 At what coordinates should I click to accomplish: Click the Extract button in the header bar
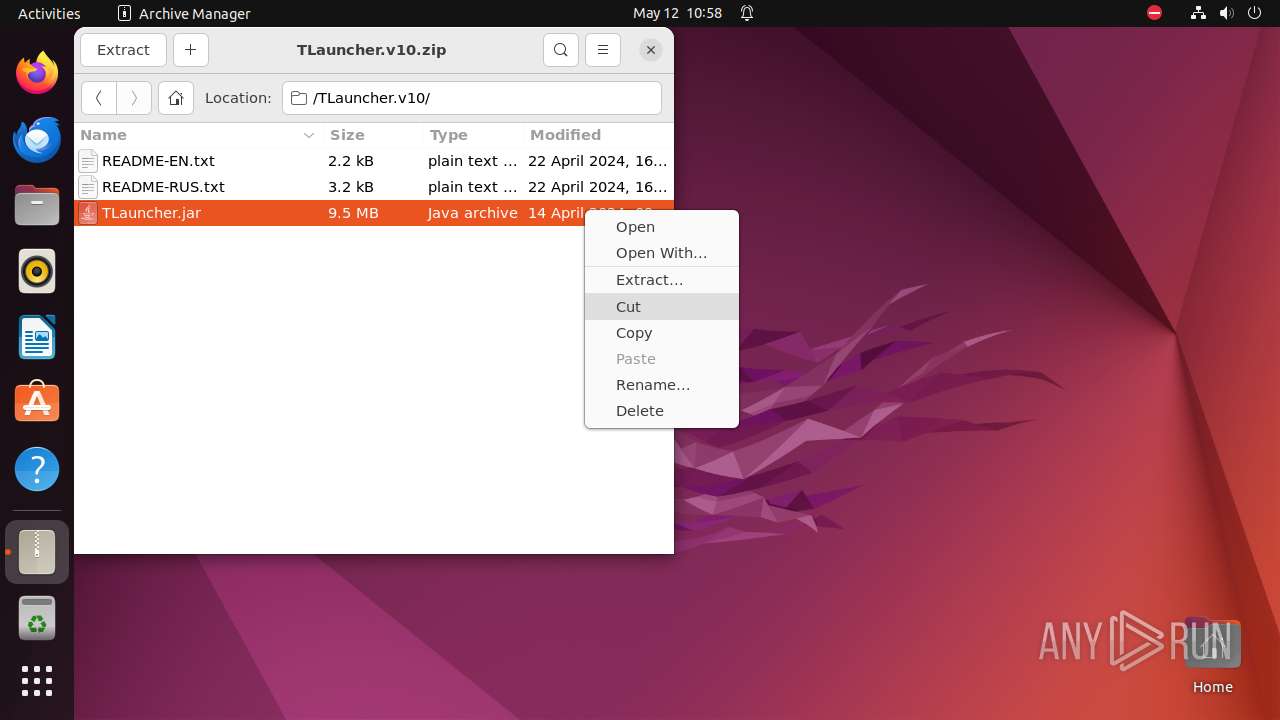[x=123, y=50]
